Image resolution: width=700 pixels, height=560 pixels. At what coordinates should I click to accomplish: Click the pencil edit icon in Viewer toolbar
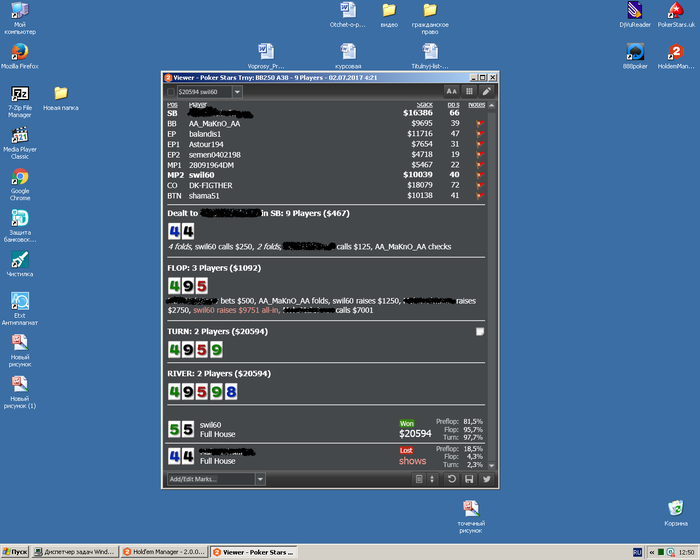487,92
